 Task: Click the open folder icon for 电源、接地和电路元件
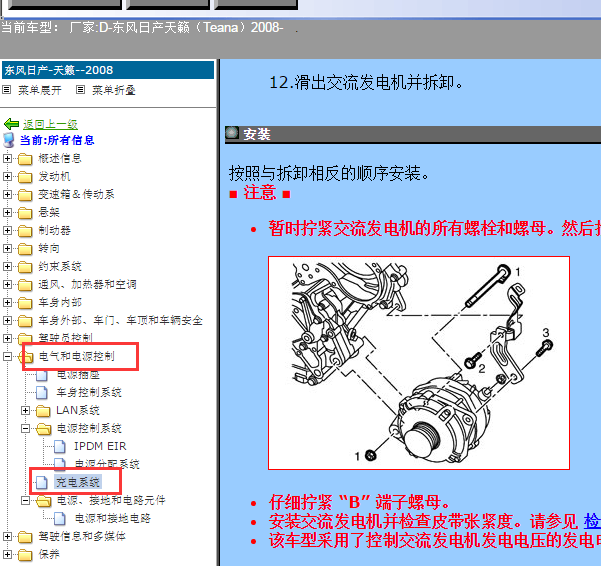point(43,501)
